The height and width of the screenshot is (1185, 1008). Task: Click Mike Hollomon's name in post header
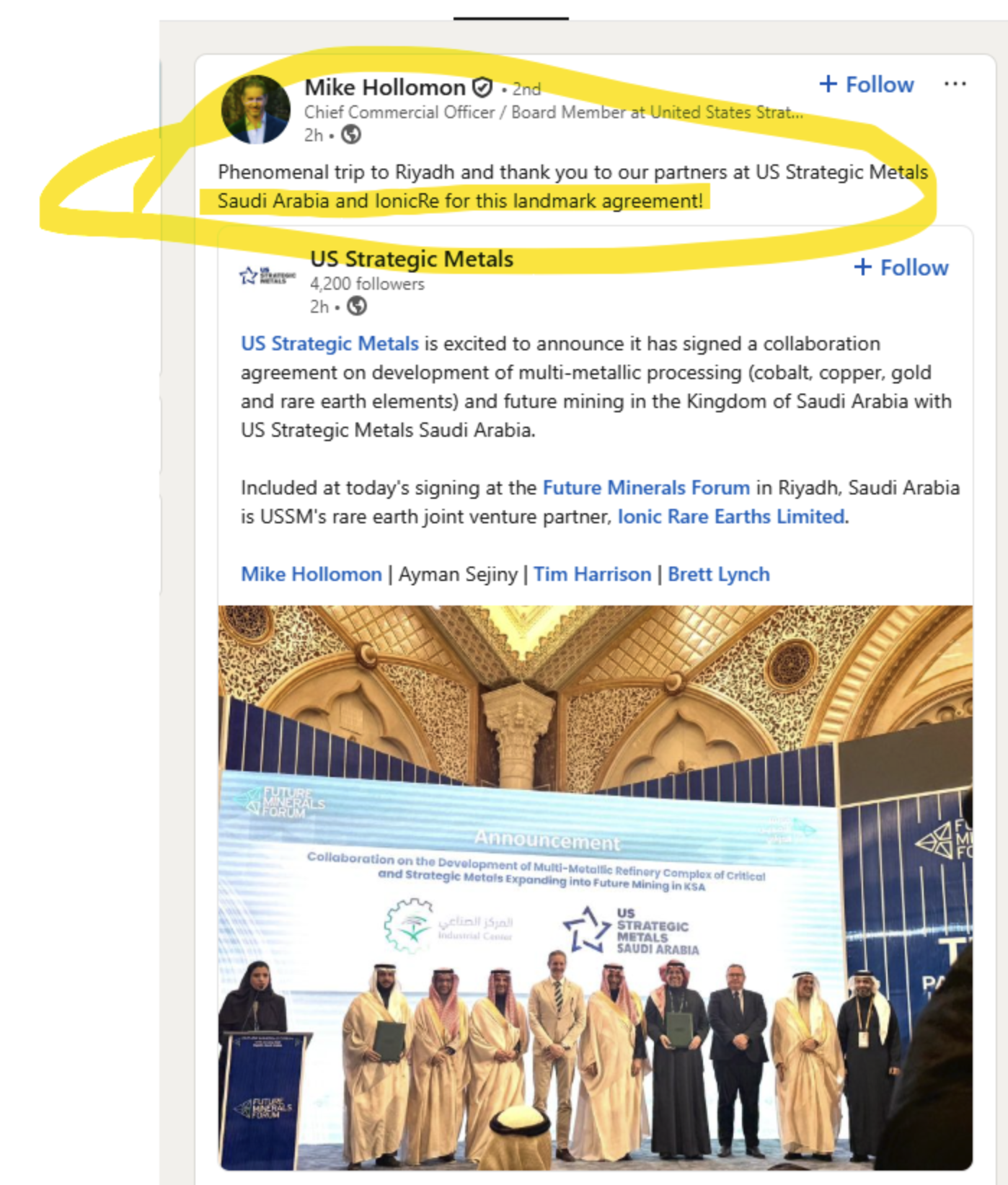[385, 88]
